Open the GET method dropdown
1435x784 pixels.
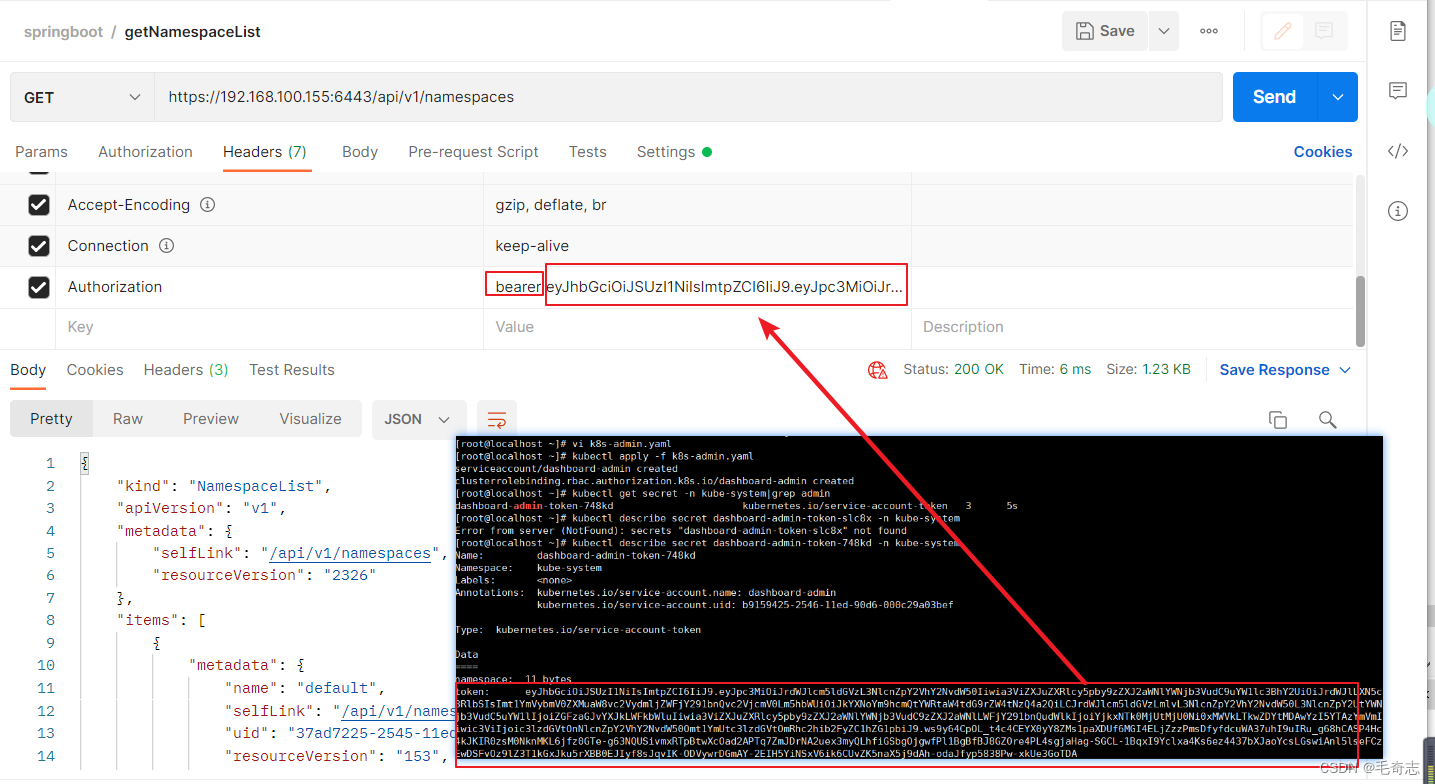point(82,97)
